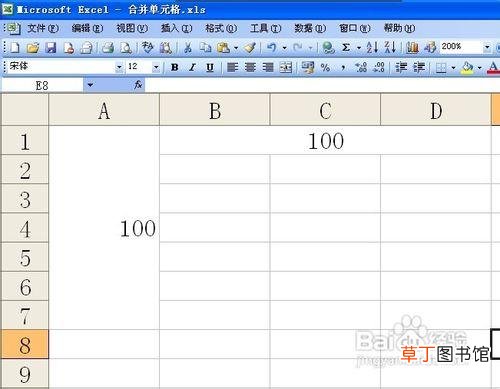Open the 窗口 (Window) menu
Viewport: 500px width, 389px height.
coord(355,28)
